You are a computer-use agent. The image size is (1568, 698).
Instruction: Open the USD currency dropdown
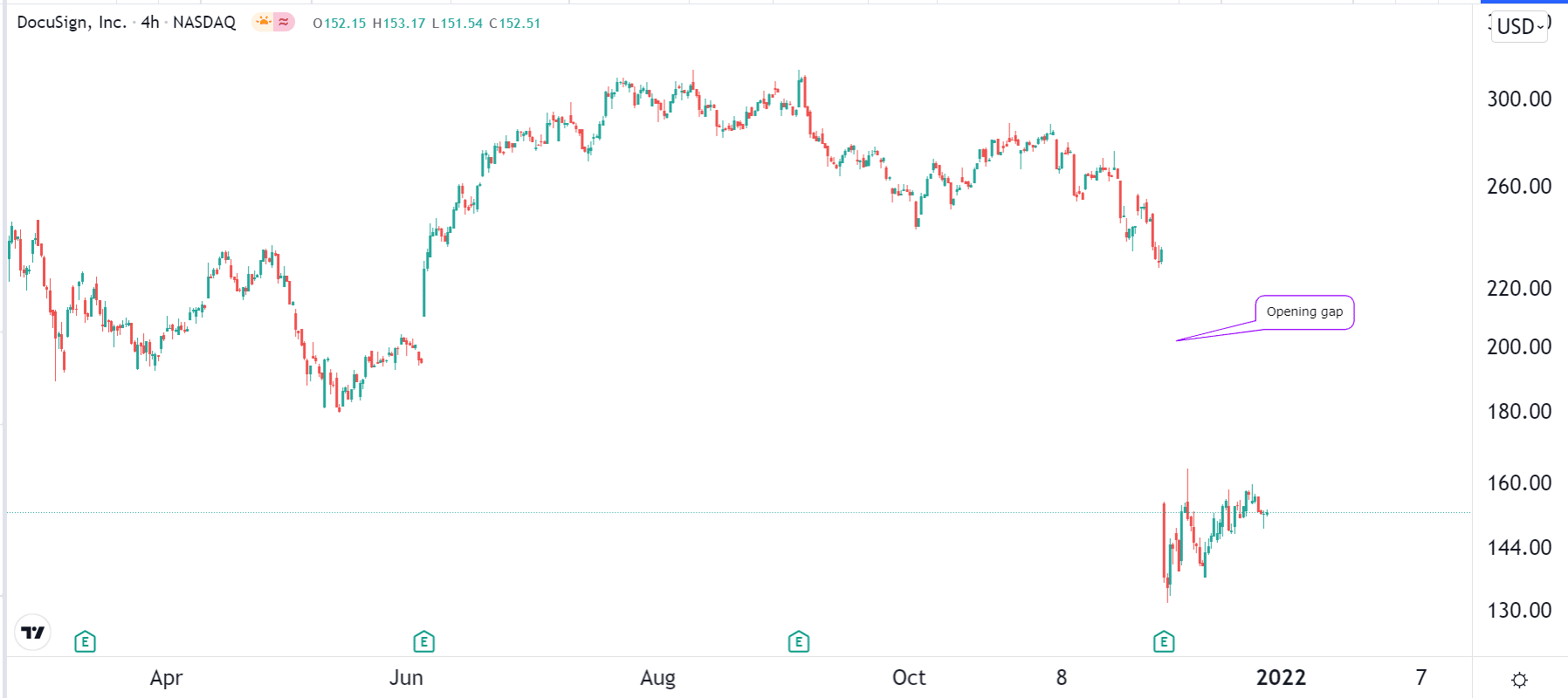tap(1519, 26)
